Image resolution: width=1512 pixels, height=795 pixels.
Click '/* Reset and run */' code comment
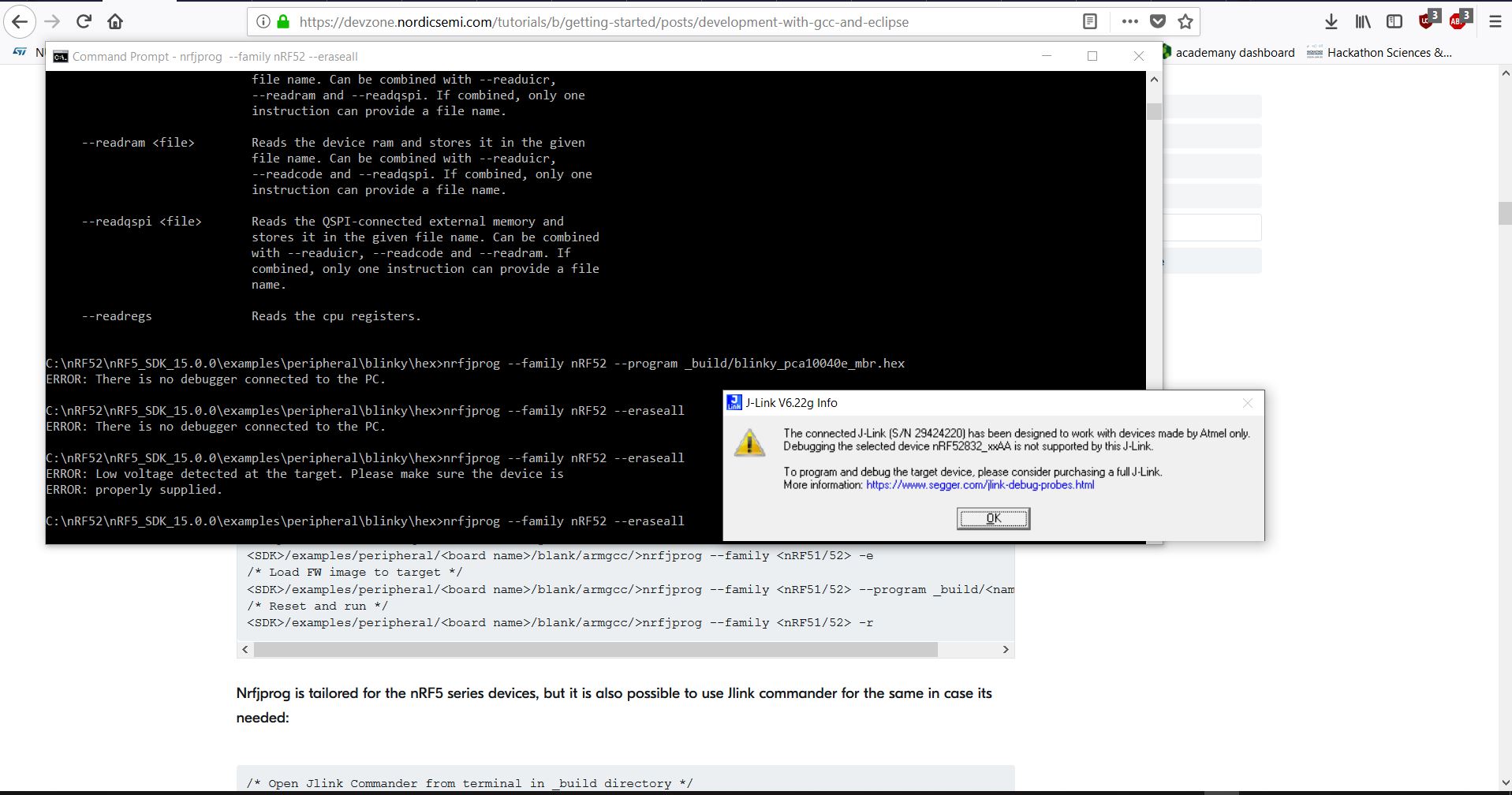317,606
